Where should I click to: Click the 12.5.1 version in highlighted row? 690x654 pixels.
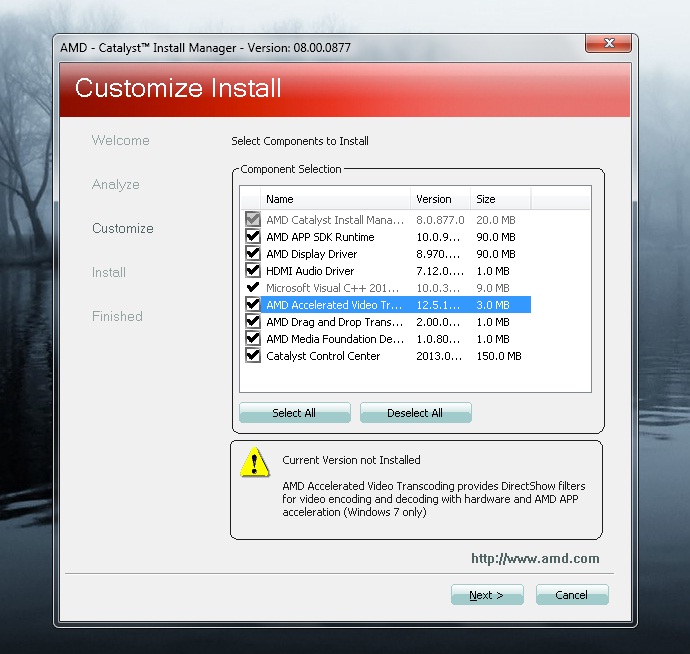pos(438,305)
